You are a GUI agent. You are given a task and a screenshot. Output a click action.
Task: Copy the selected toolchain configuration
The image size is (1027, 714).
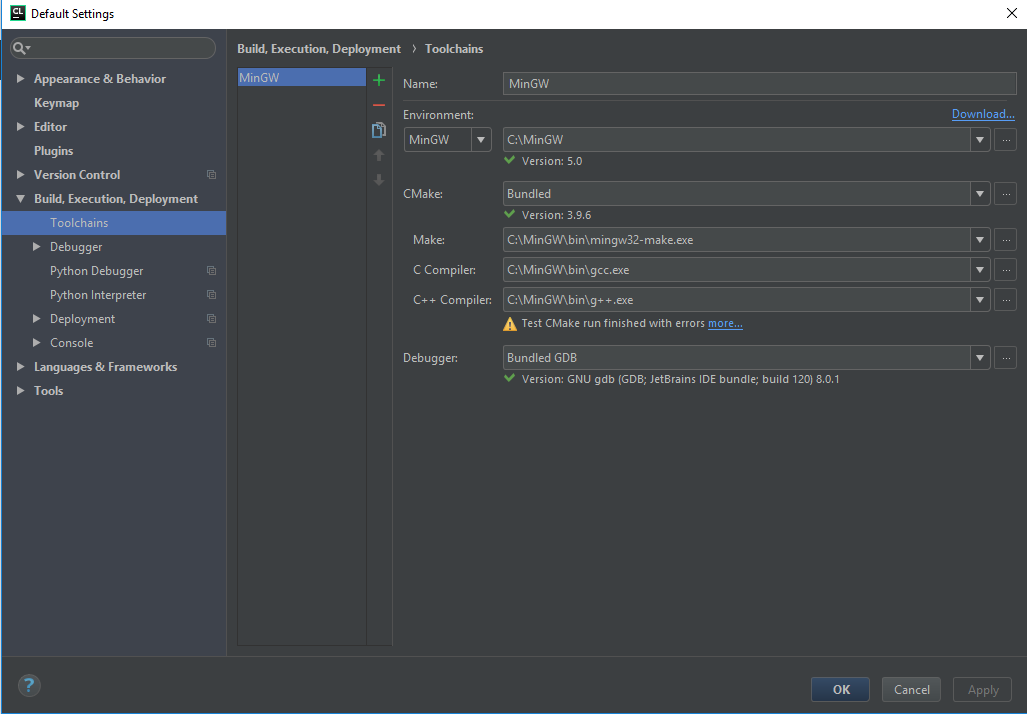[379, 130]
